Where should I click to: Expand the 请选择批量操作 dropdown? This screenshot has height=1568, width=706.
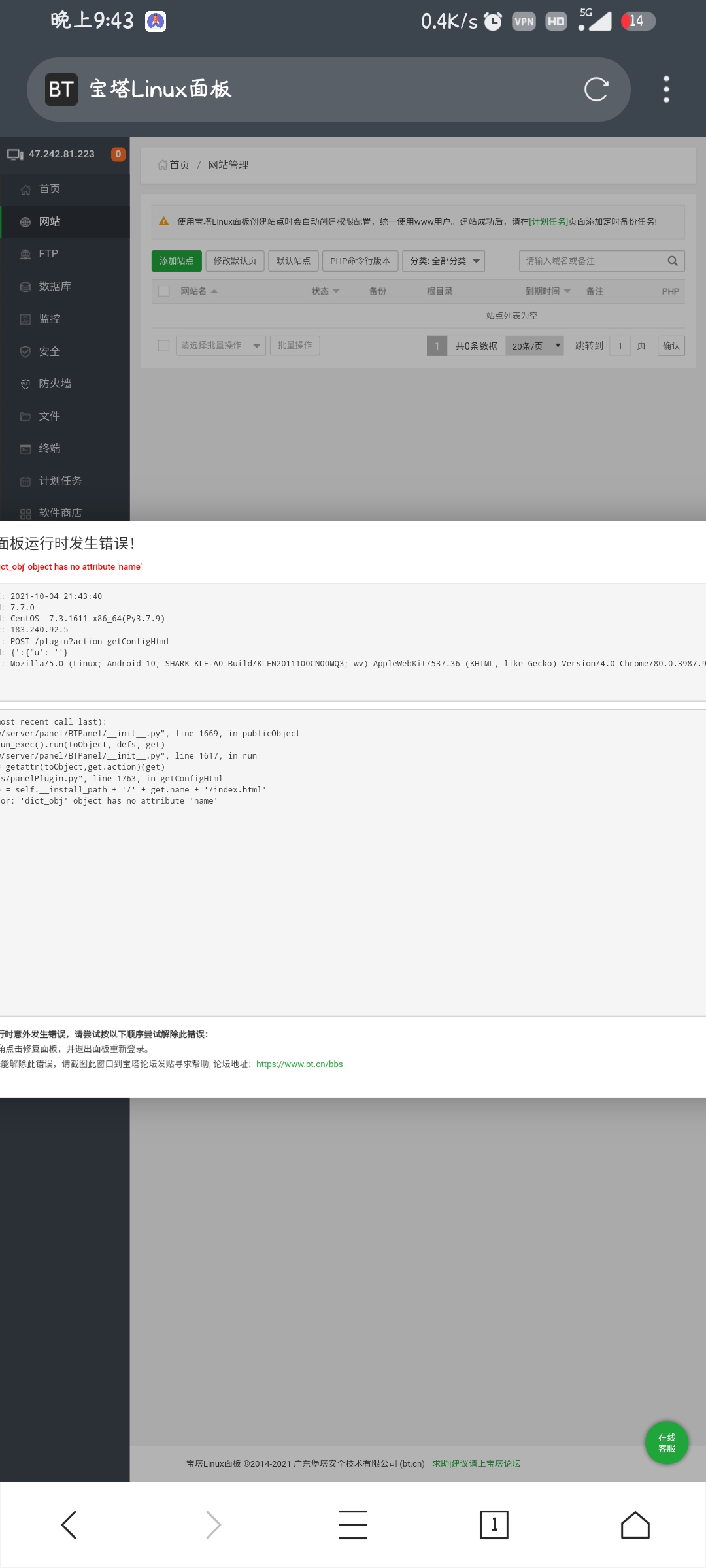pos(221,346)
